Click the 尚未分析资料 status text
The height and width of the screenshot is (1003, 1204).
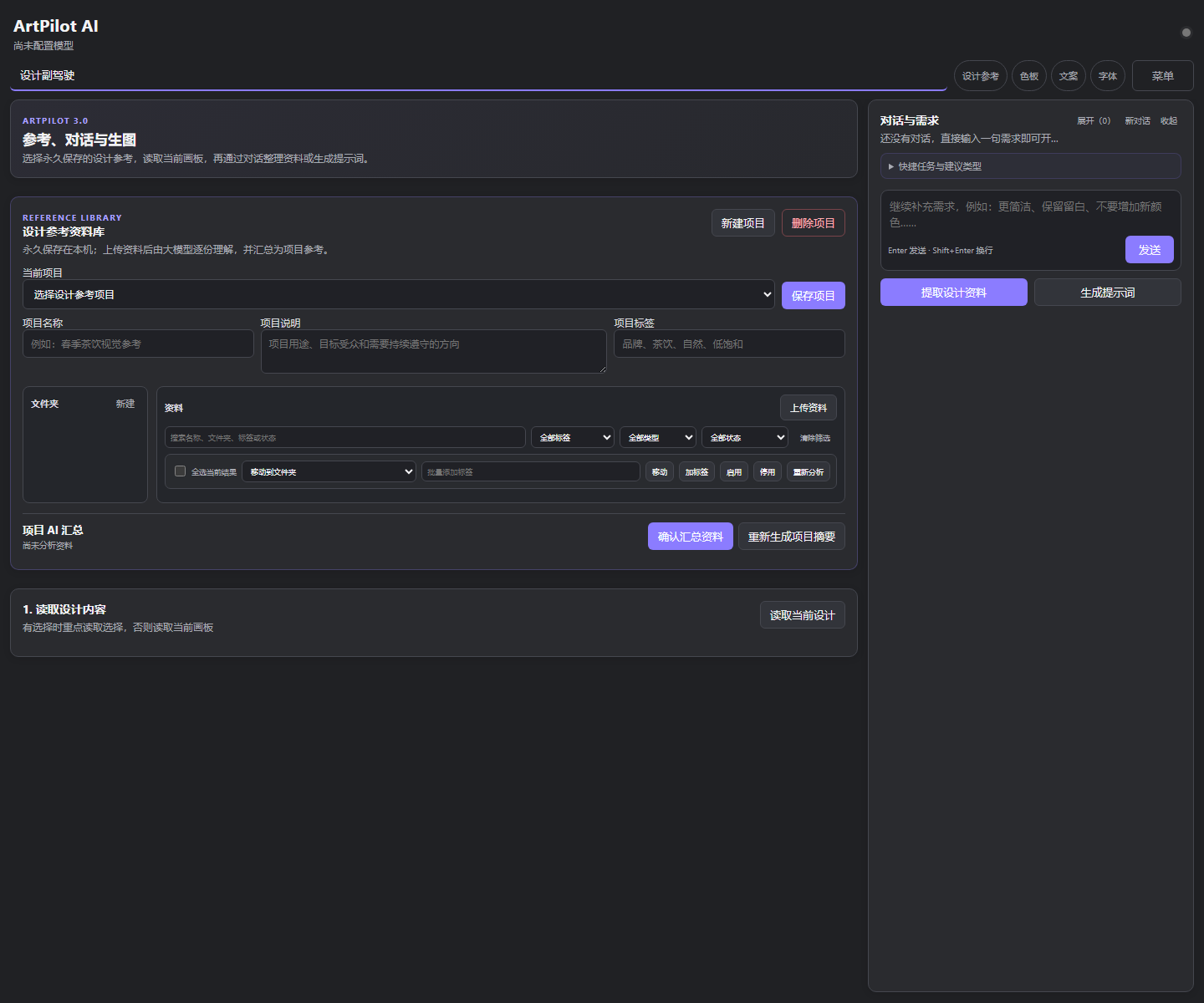(48, 546)
